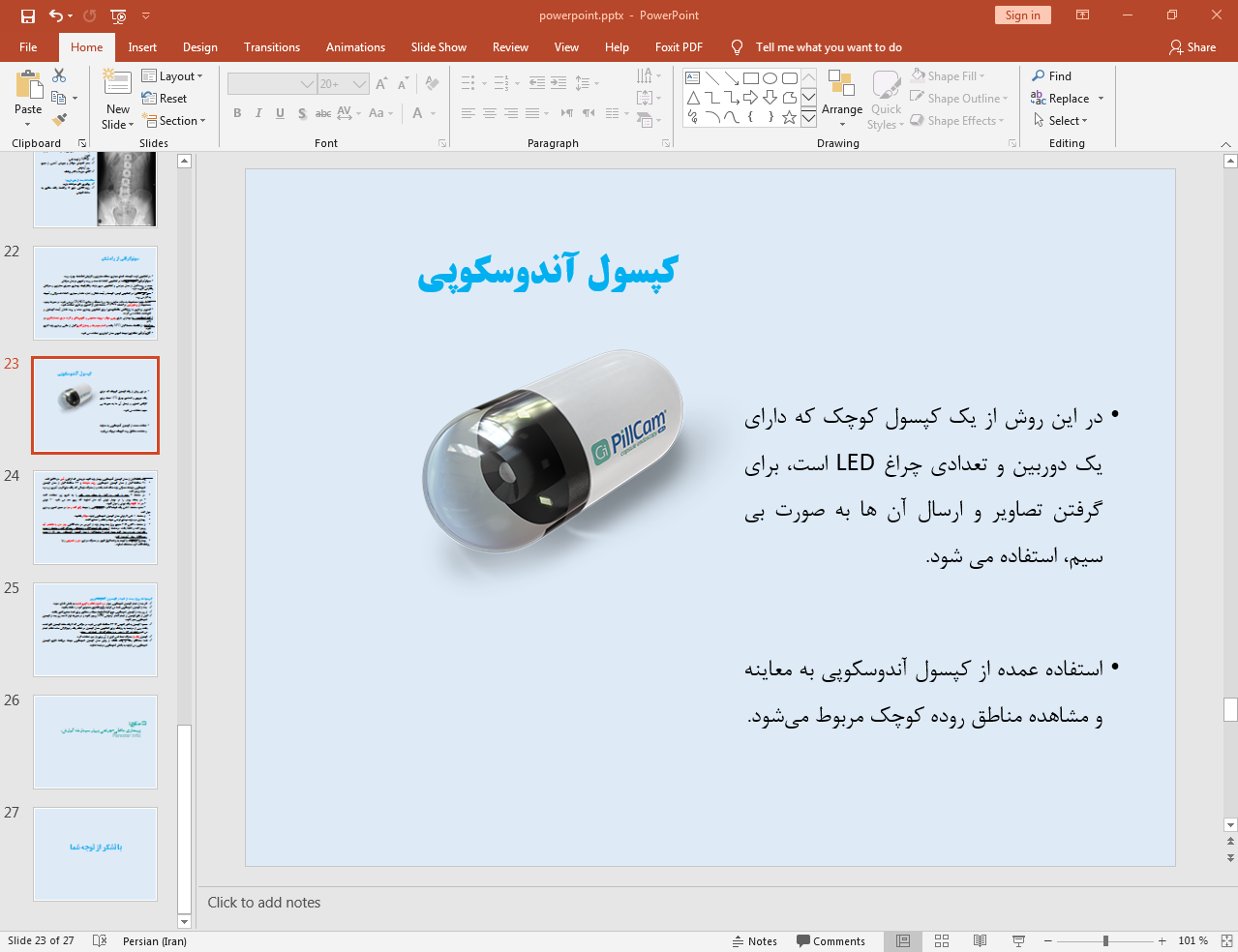Increase font size with the large A icon
The image size is (1238, 952).
(x=381, y=84)
